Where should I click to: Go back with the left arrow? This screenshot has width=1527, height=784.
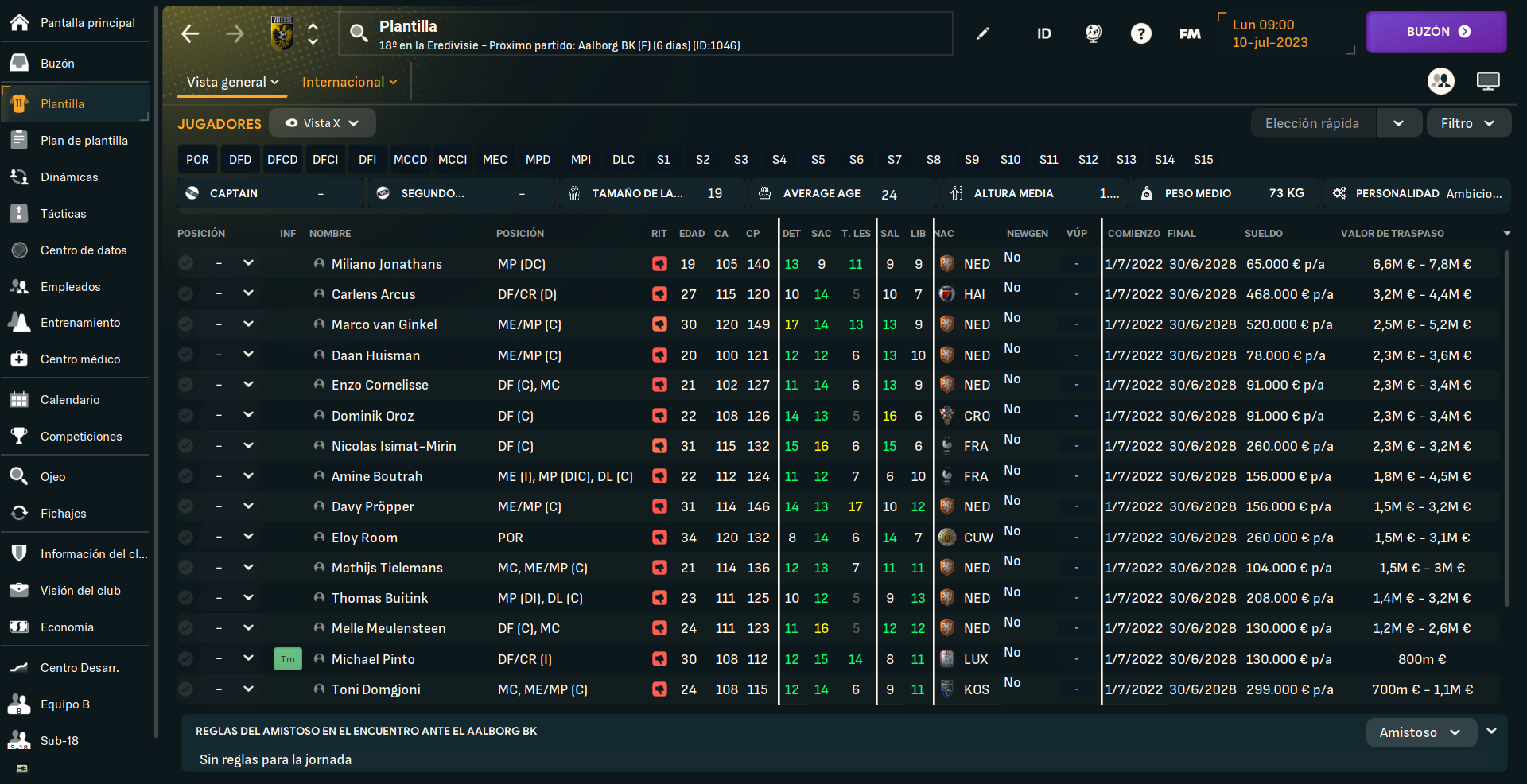click(190, 33)
